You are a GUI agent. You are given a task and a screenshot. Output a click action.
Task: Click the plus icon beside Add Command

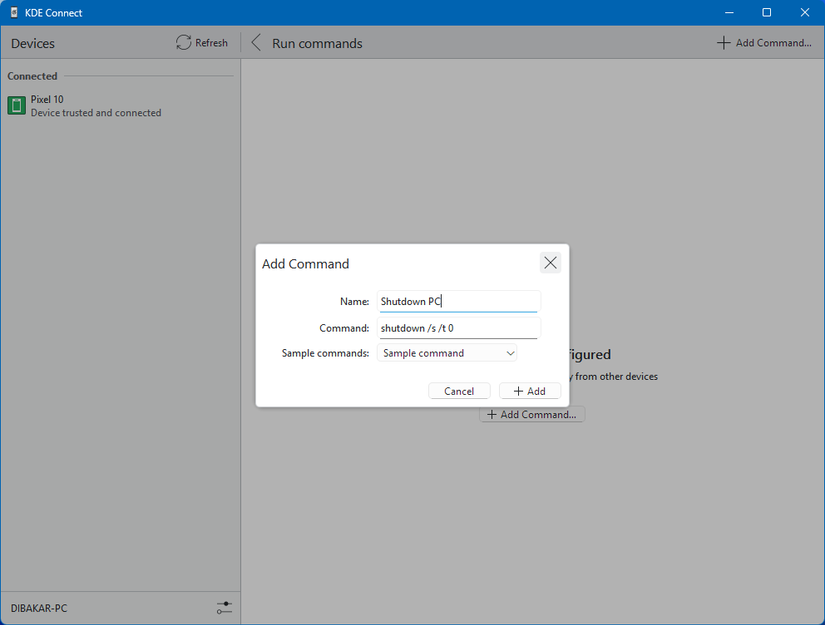click(x=722, y=42)
